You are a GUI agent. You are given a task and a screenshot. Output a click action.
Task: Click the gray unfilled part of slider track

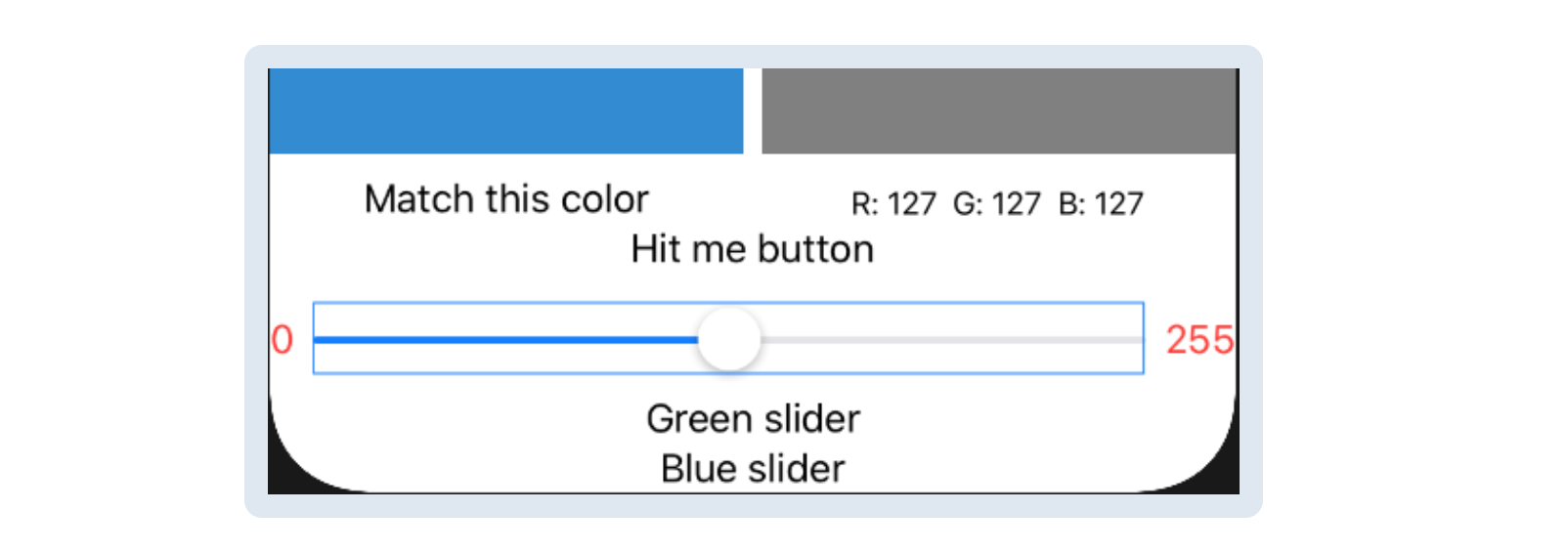point(948,340)
